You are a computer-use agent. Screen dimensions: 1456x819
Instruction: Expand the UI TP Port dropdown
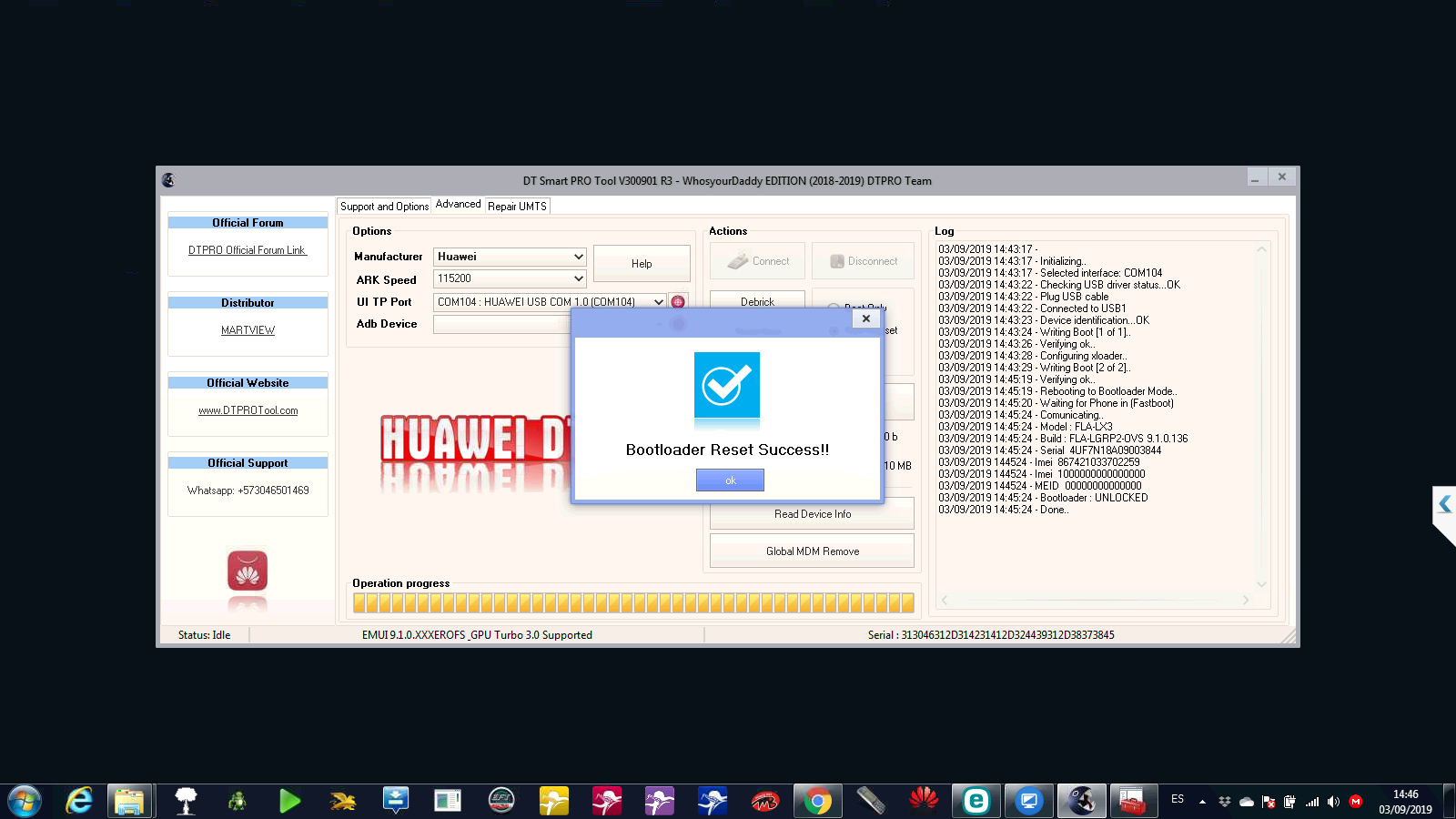[x=659, y=302]
